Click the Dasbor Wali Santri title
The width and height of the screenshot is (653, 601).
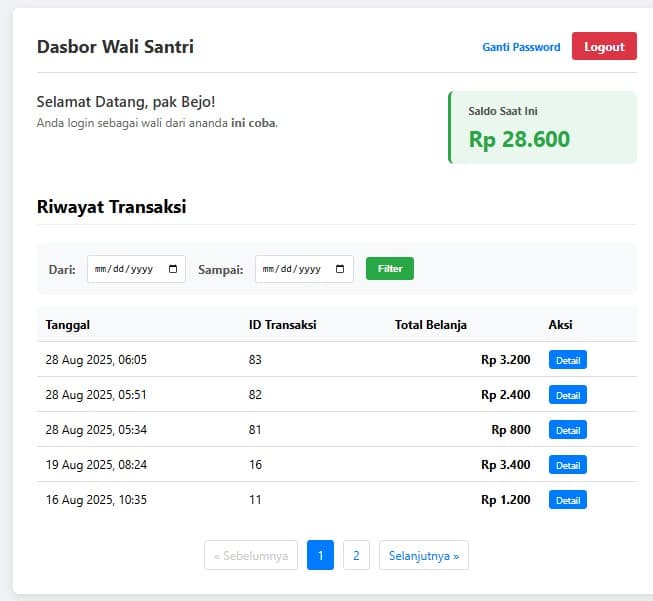tap(115, 47)
